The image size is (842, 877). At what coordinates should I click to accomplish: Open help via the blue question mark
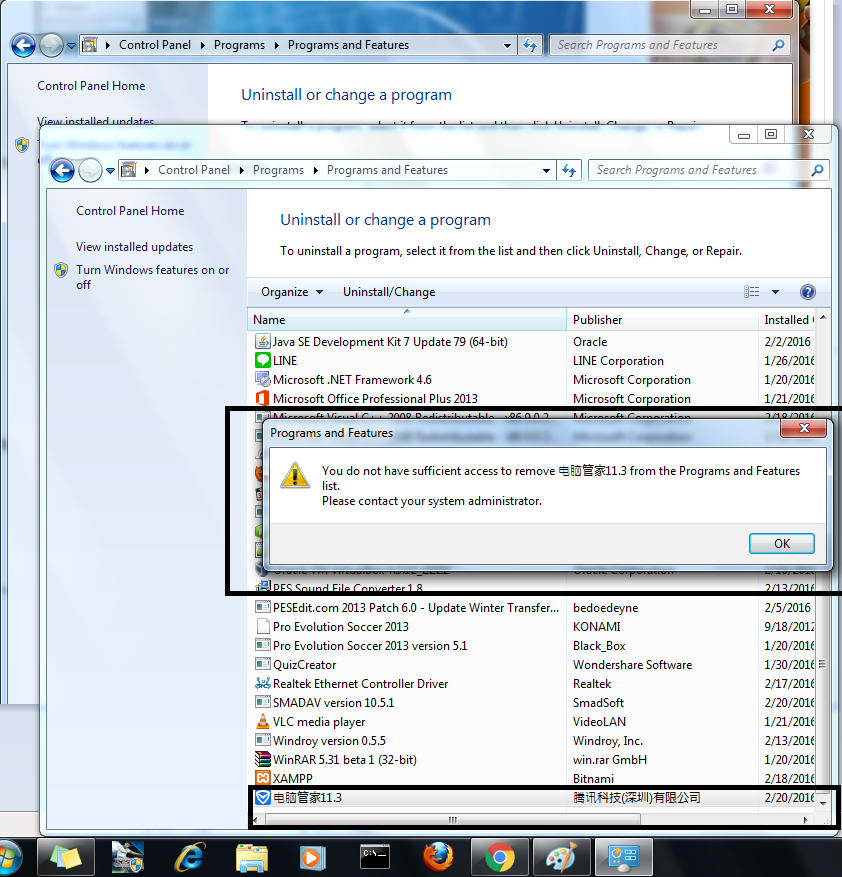[807, 291]
